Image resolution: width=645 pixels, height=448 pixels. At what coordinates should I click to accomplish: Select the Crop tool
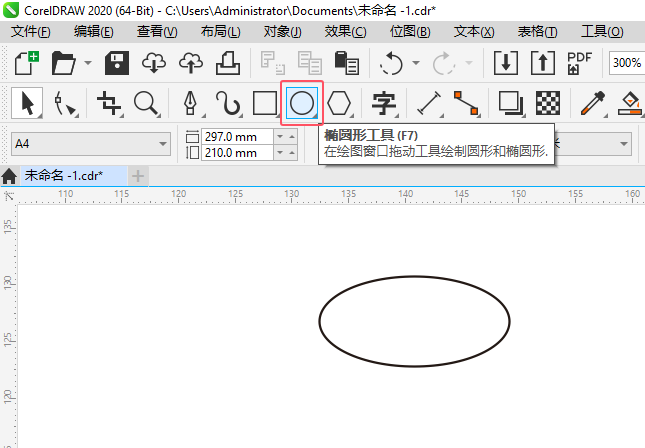(109, 103)
